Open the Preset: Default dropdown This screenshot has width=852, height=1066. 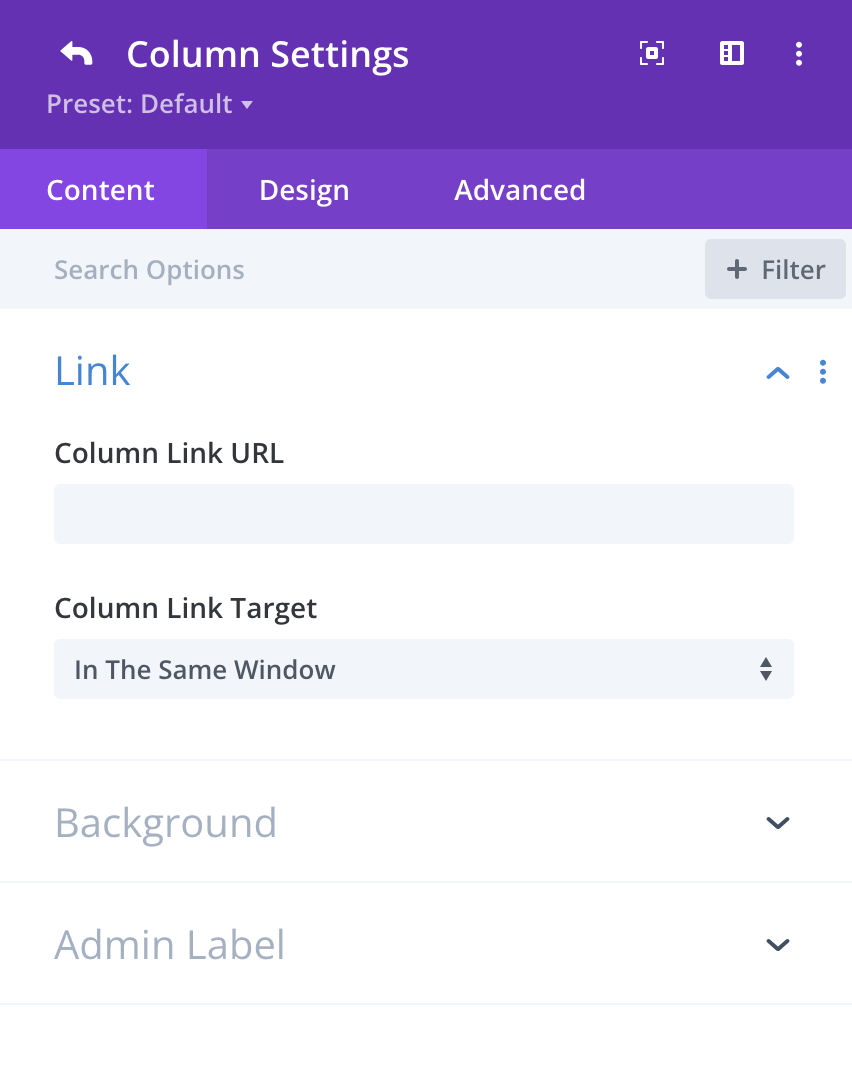pos(149,104)
